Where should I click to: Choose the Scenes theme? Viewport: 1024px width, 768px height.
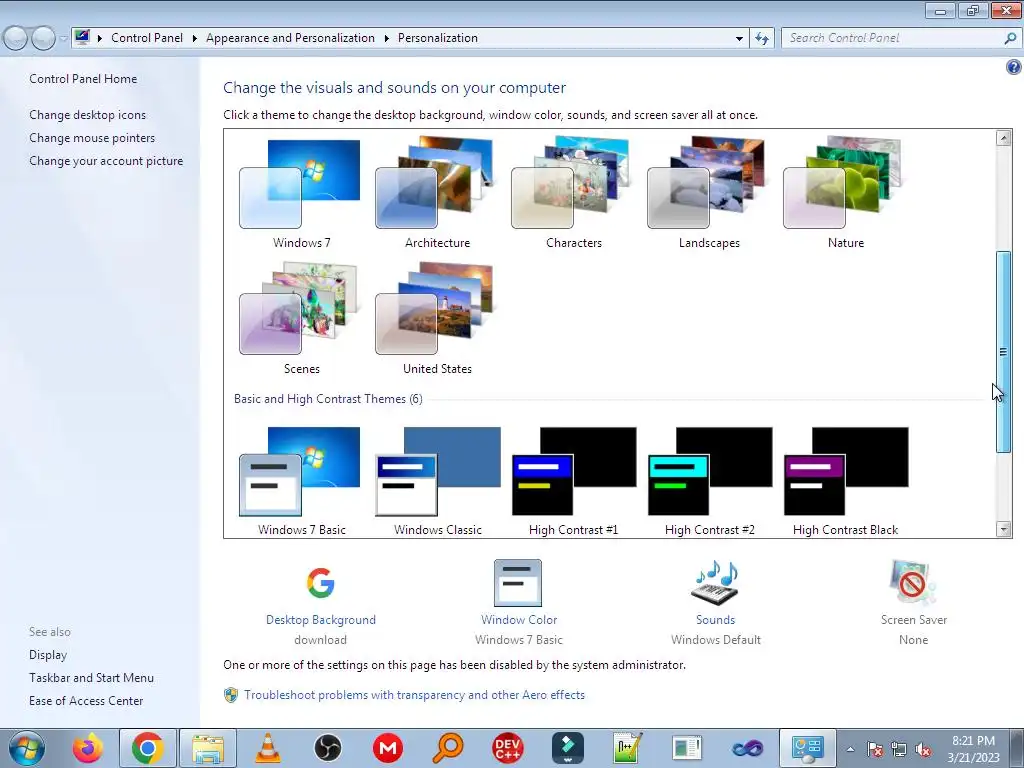(x=300, y=319)
